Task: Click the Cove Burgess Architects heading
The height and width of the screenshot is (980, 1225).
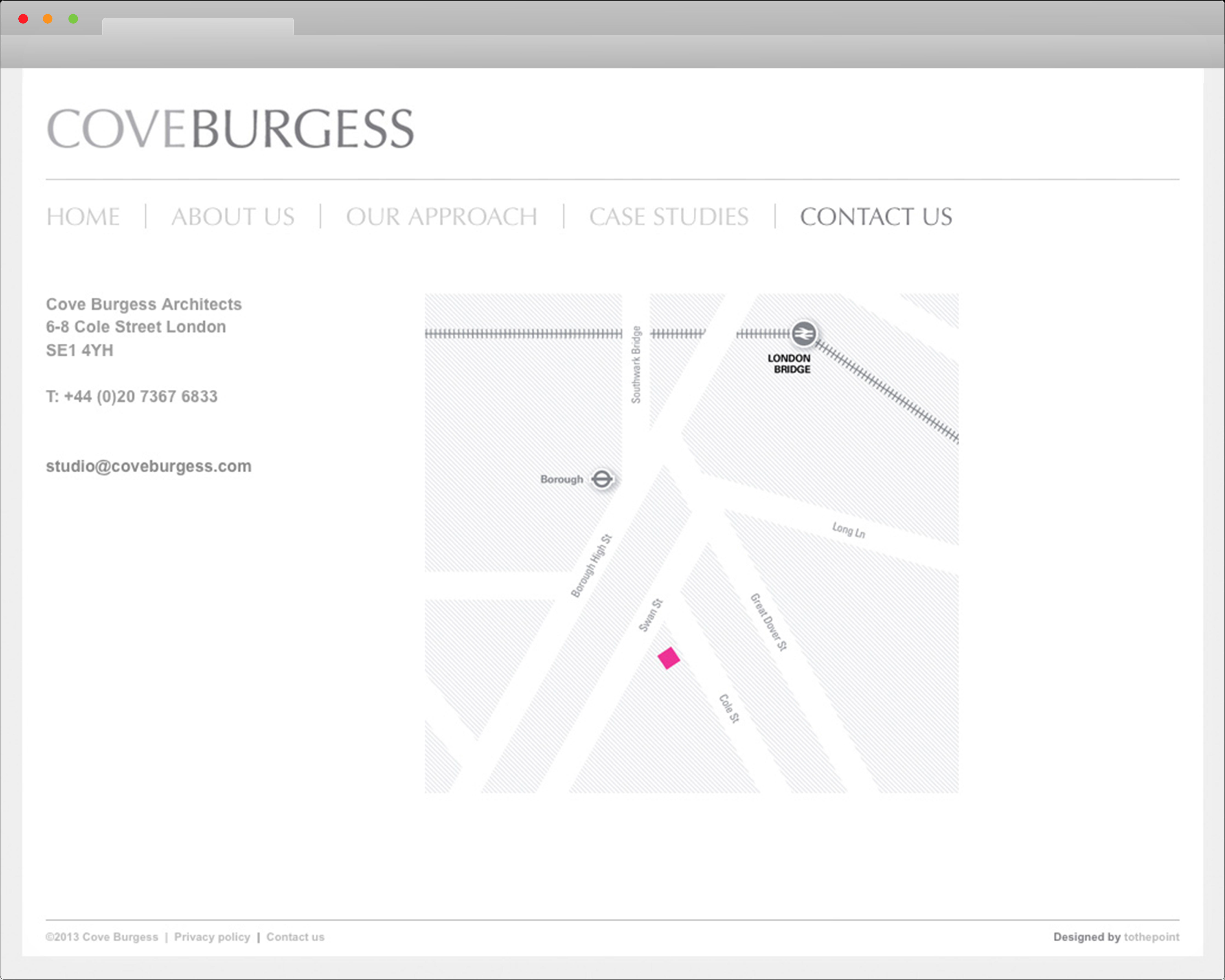Action: point(144,305)
